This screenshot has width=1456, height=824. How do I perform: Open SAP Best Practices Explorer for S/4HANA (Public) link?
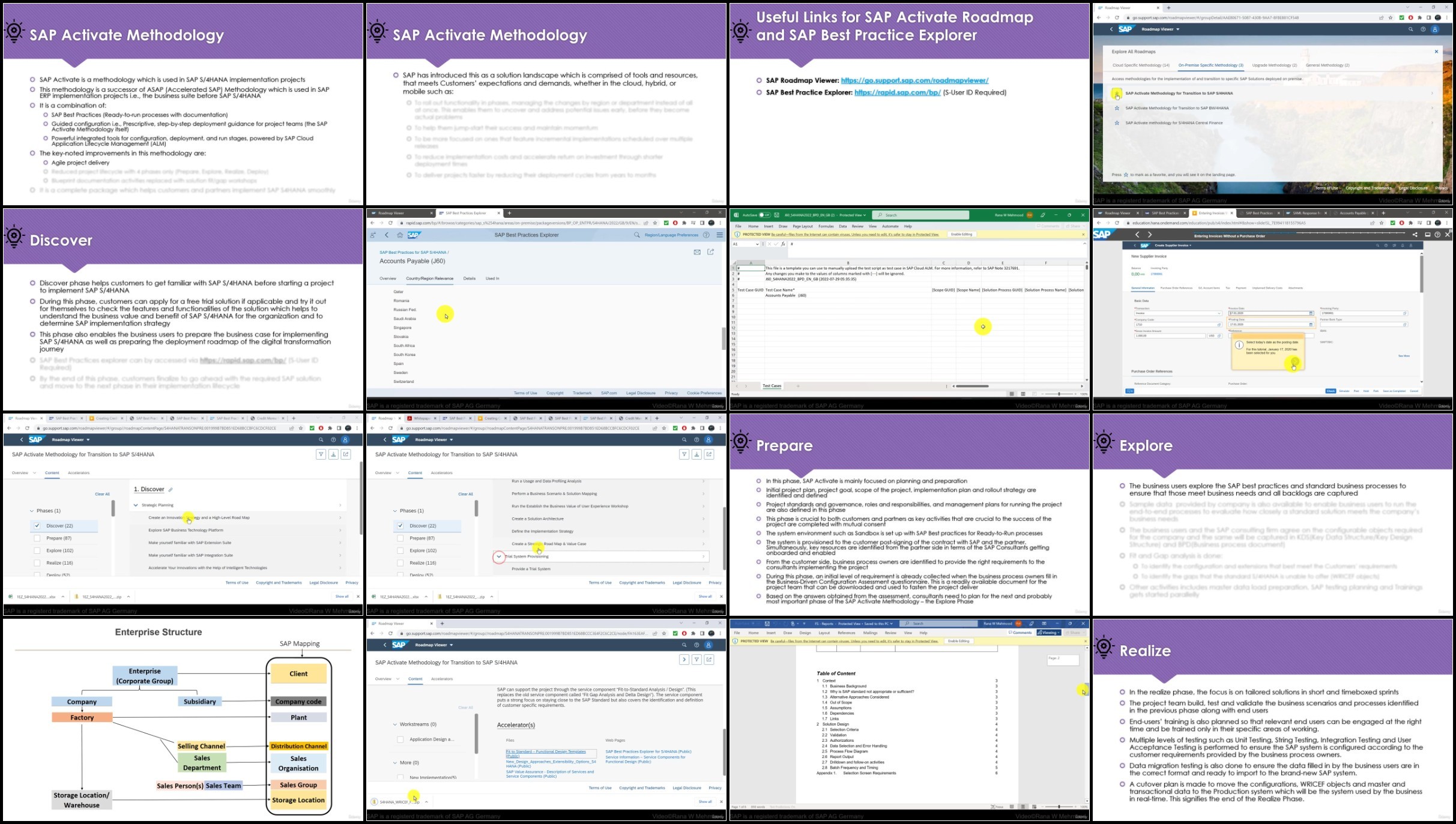click(x=648, y=751)
